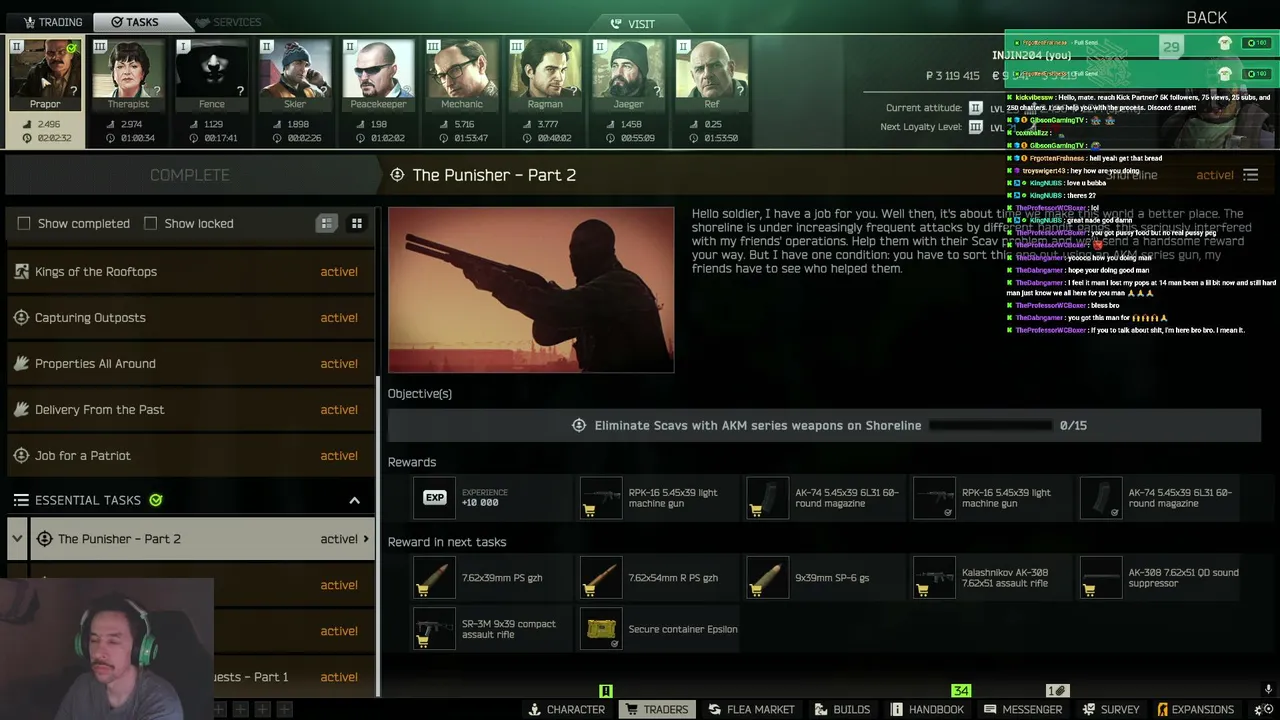Select the Peacekeeper trader portrait

coord(378,76)
